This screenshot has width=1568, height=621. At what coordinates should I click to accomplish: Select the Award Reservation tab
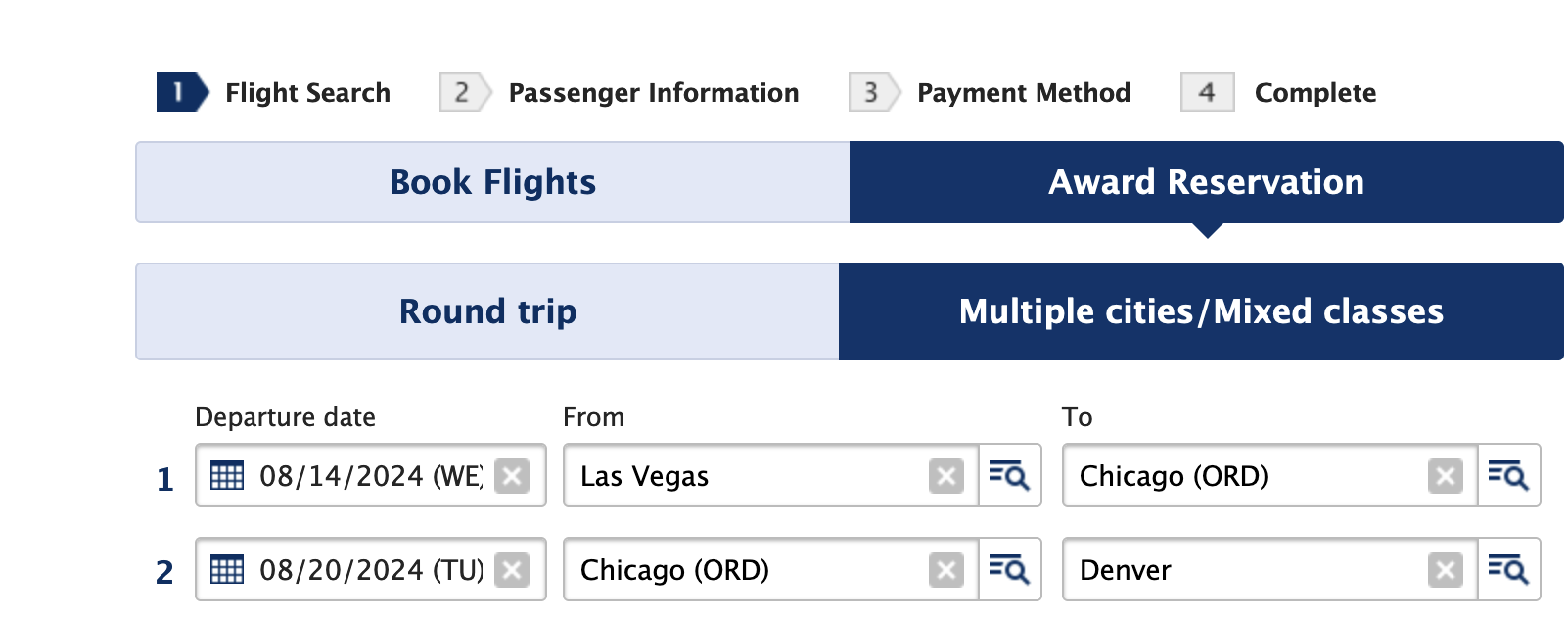(x=1206, y=182)
